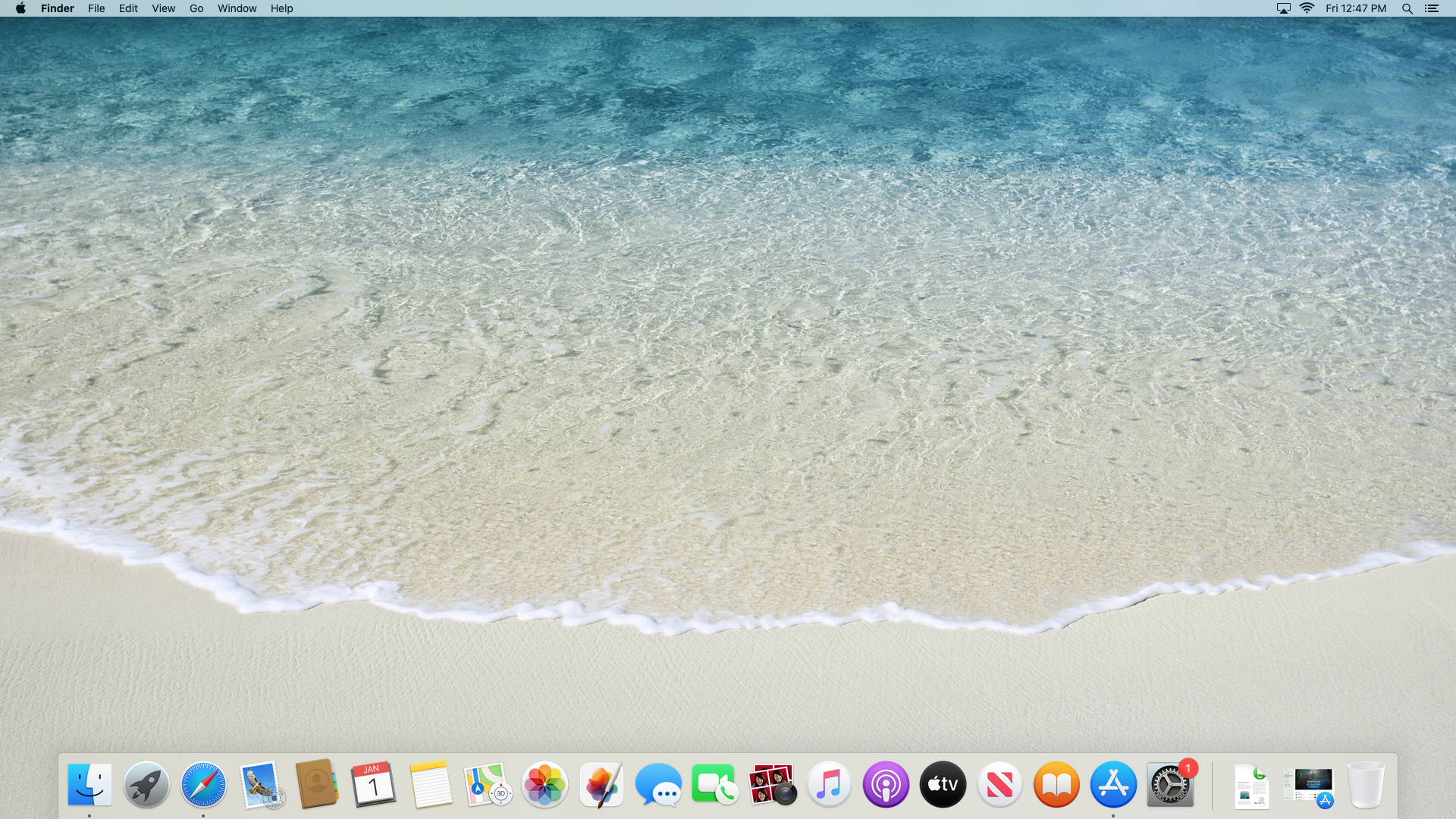Launch Safari browser from Dock

203,784
